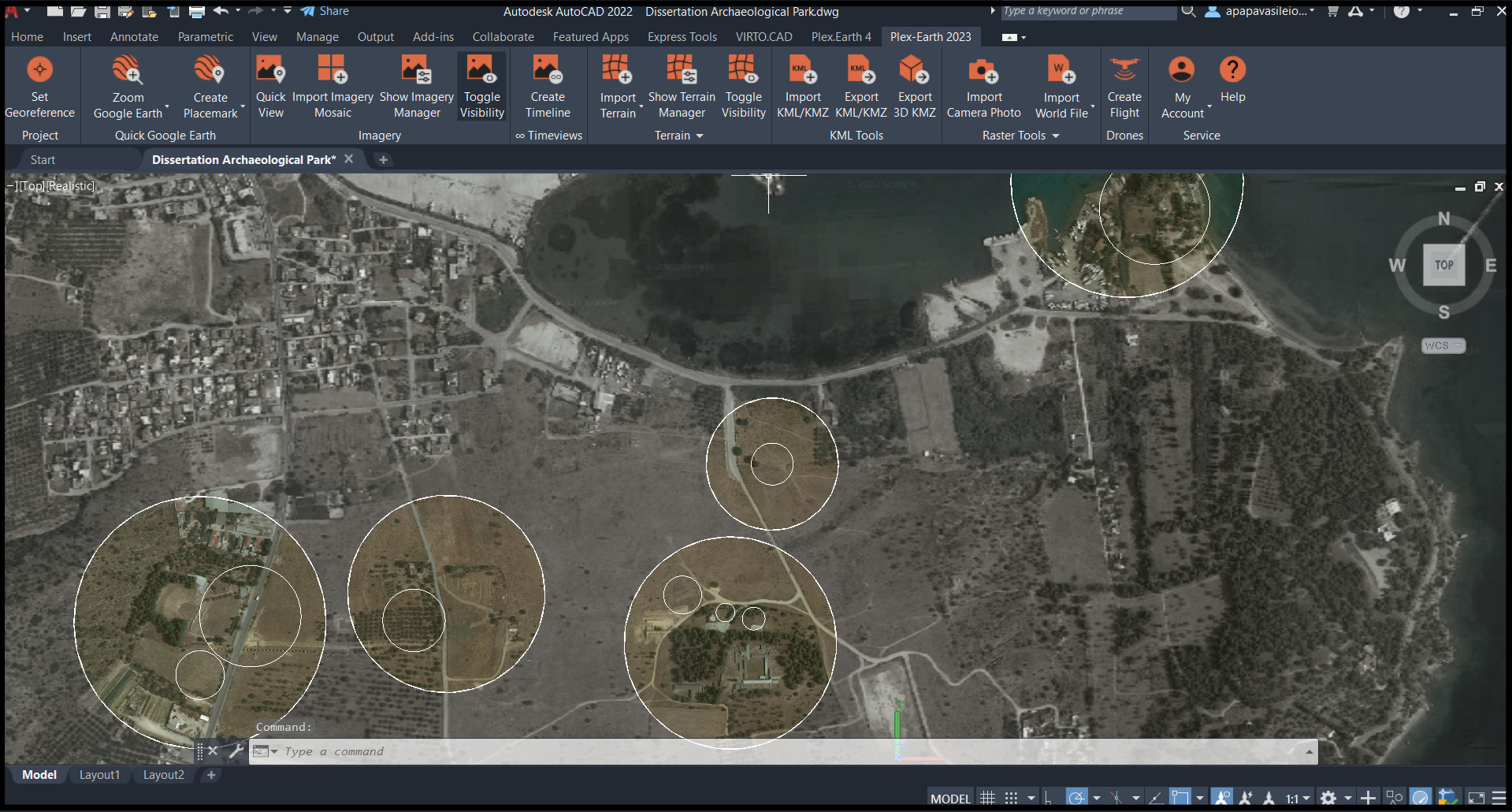Click the Set Georeference icon
The image size is (1512, 812).
[39, 69]
